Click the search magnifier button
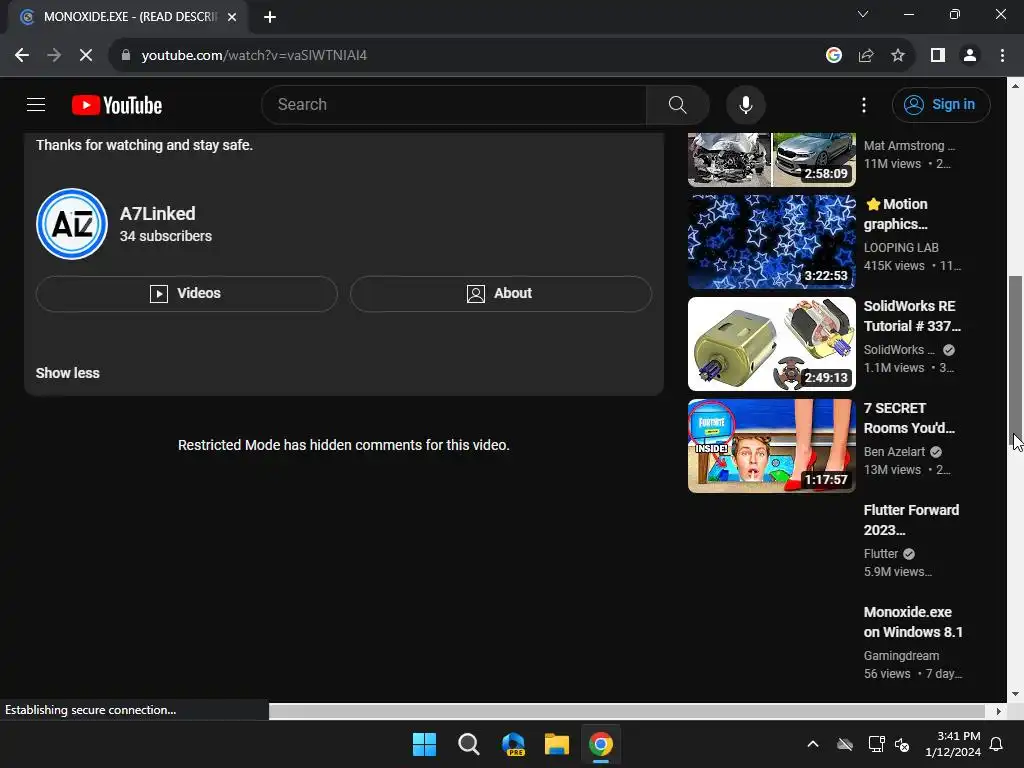This screenshot has height=768, width=1024. (x=677, y=104)
